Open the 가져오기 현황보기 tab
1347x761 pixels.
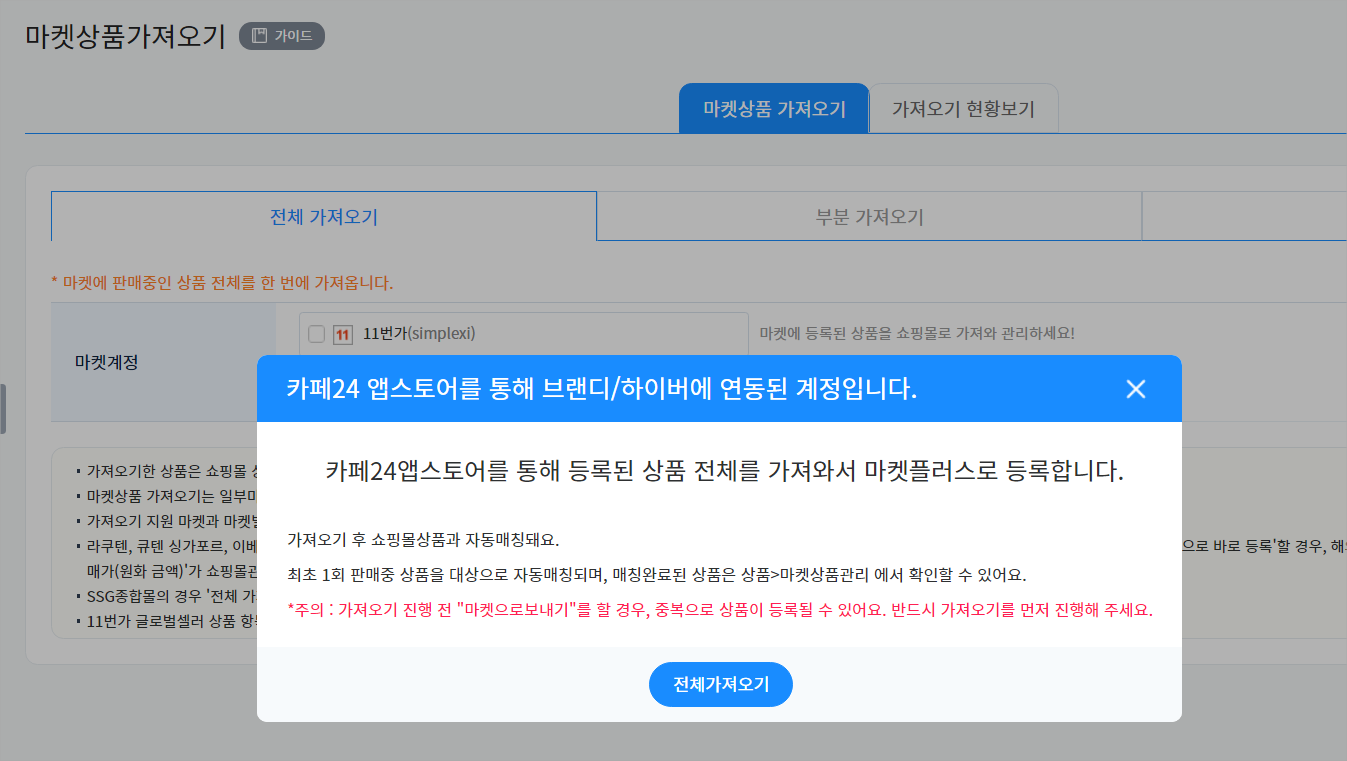pyautogui.click(x=963, y=109)
